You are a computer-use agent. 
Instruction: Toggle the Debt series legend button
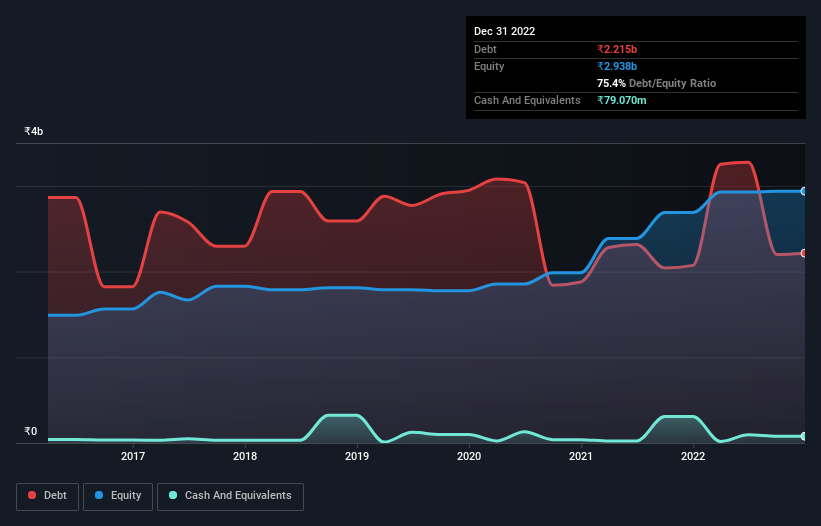tap(48, 496)
